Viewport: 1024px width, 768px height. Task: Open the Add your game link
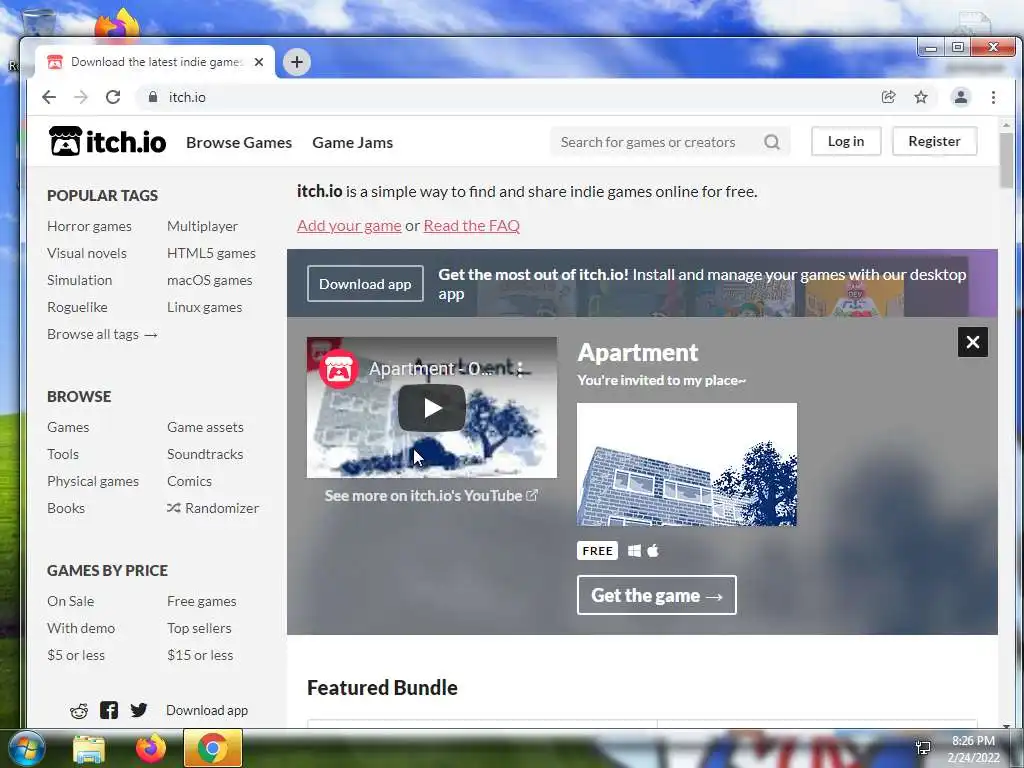click(349, 225)
